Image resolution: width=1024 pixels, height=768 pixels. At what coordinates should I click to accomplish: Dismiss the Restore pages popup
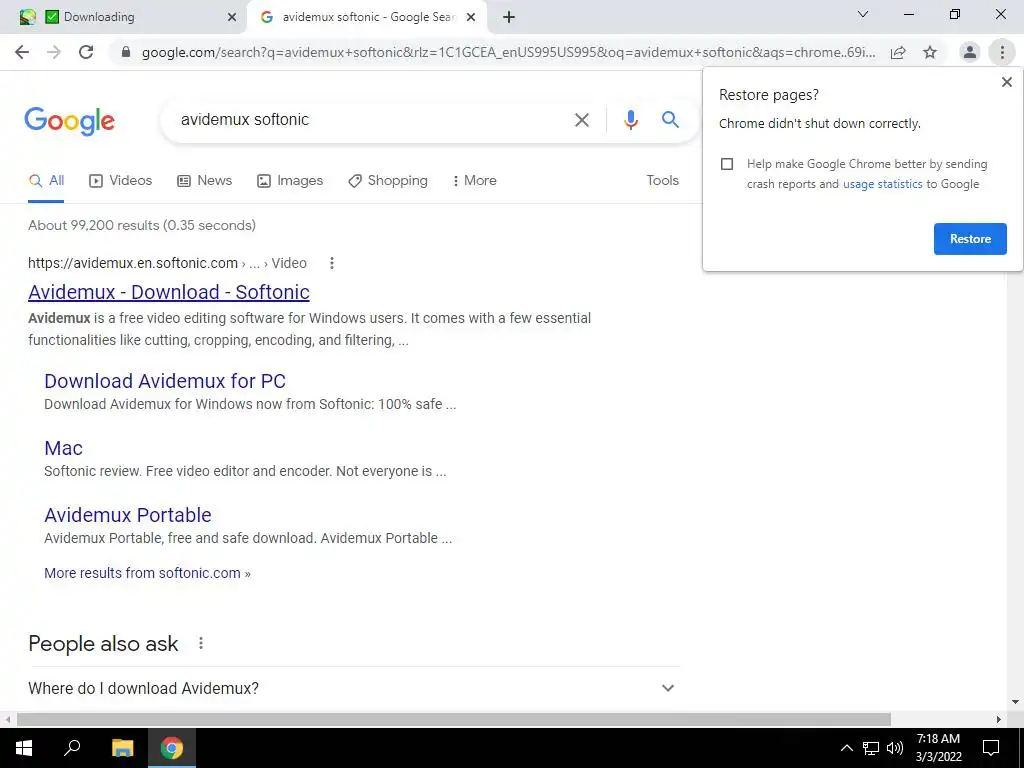point(1006,82)
